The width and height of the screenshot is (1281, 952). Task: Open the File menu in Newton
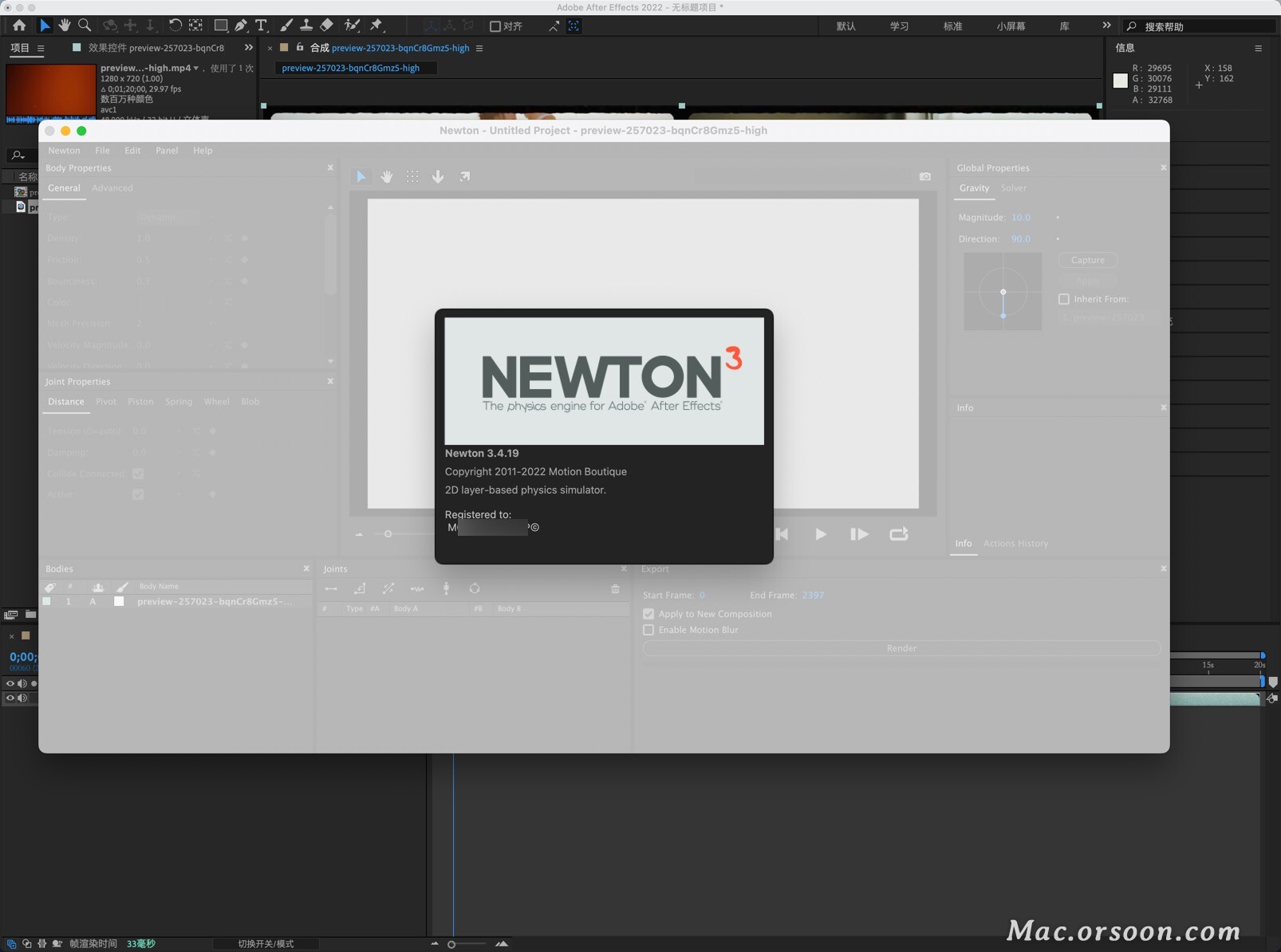102,150
